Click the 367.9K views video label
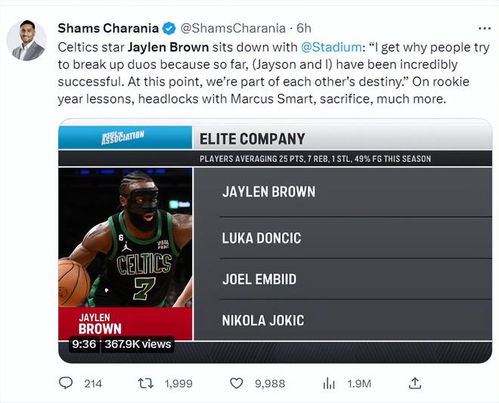 138,344
